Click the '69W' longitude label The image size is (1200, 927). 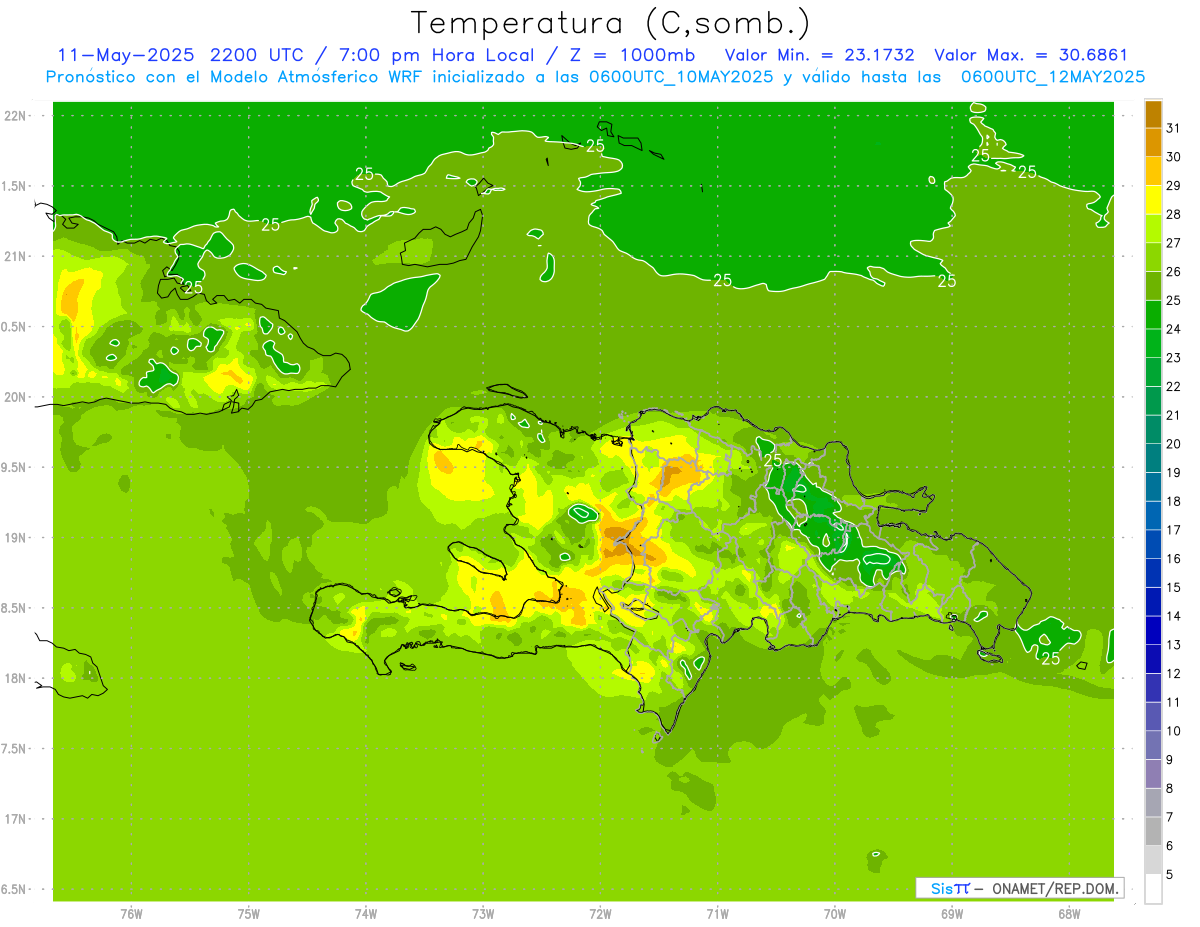coord(952,914)
